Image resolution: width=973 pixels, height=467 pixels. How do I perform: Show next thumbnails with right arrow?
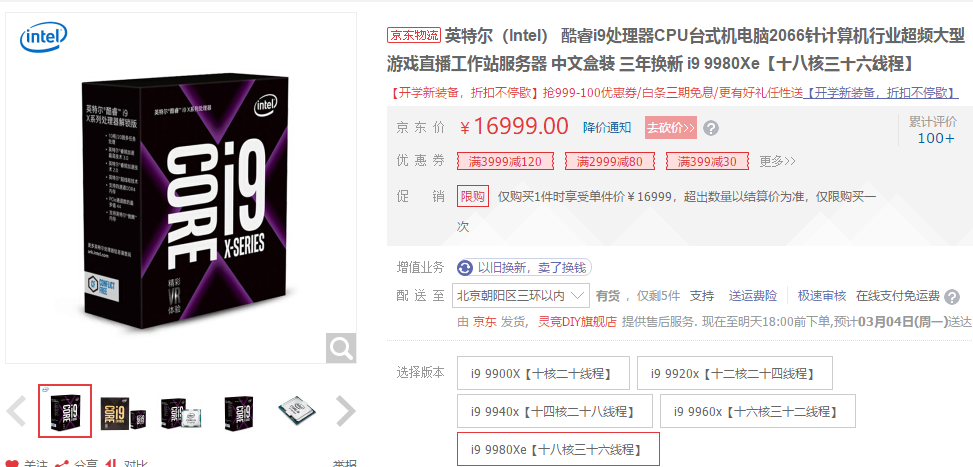pyautogui.click(x=345, y=411)
